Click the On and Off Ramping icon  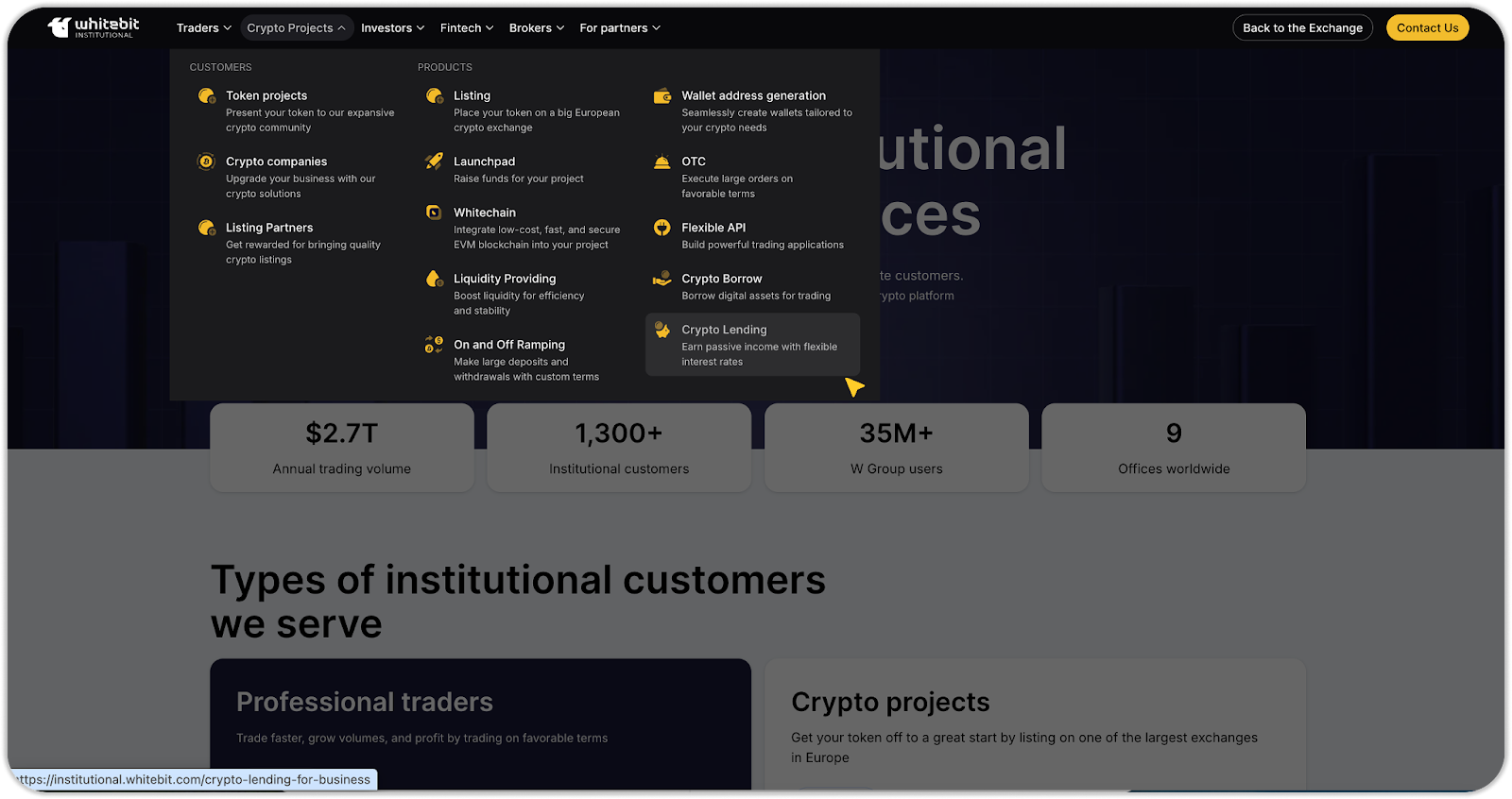(x=434, y=345)
